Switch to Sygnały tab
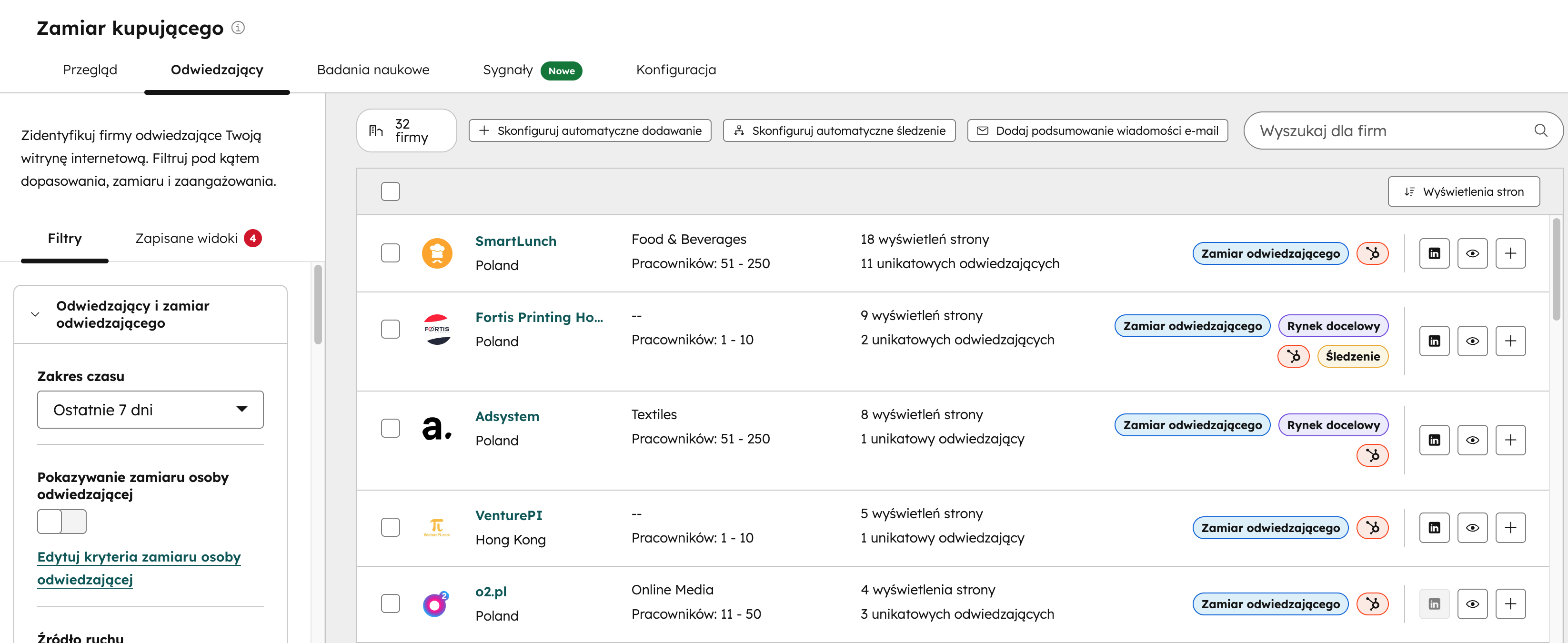 coord(508,70)
